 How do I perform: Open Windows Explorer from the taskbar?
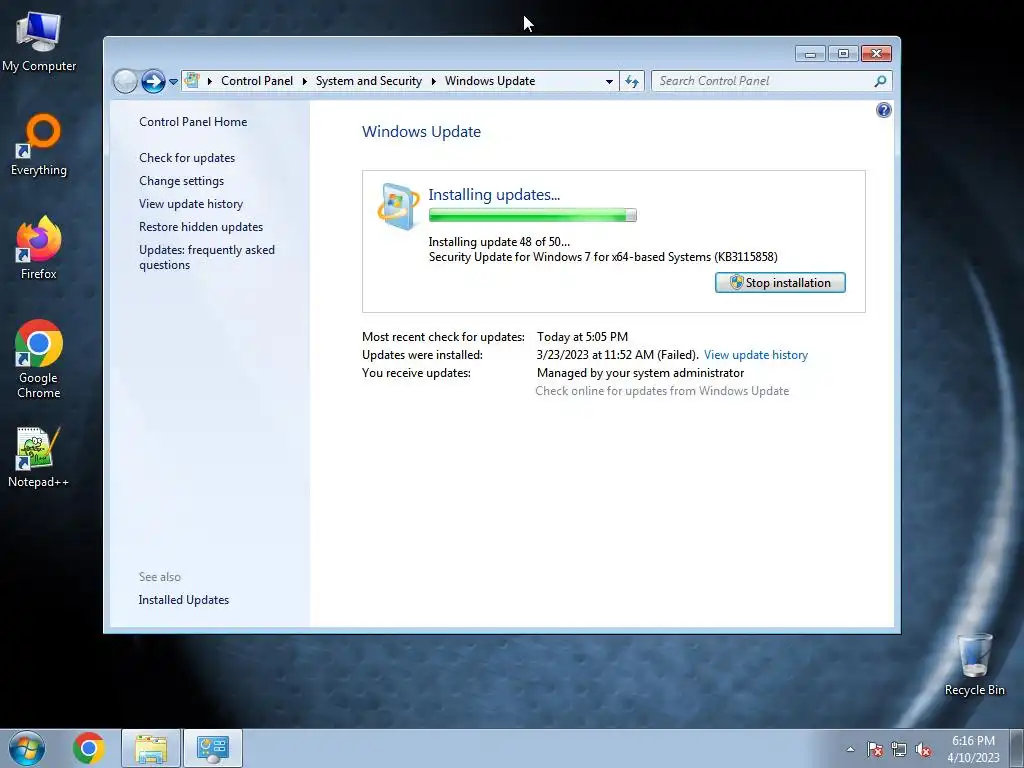pyautogui.click(x=151, y=748)
